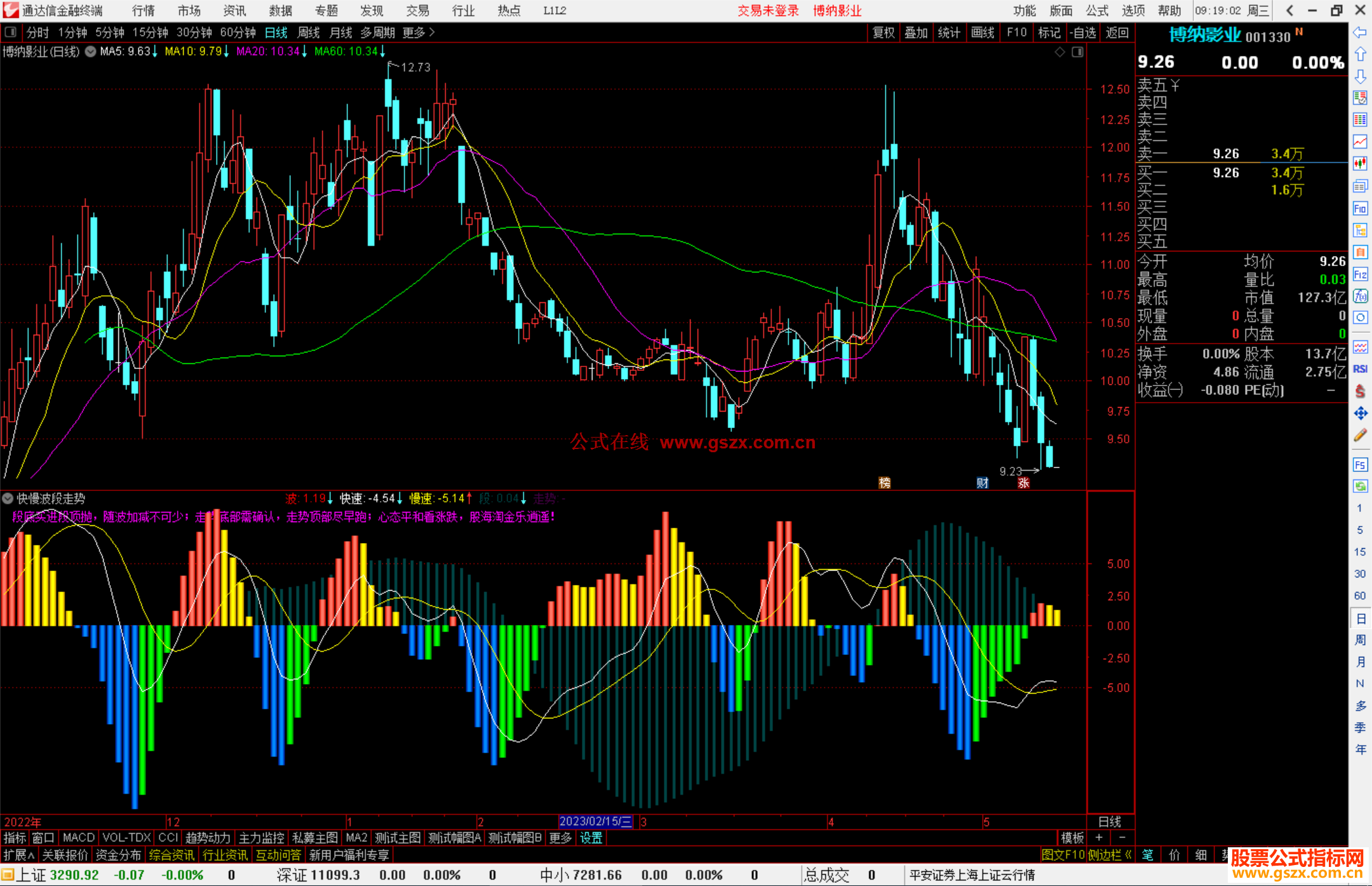Click the 设置 indicator settings link
The image size is (1372, 886).
591,838
